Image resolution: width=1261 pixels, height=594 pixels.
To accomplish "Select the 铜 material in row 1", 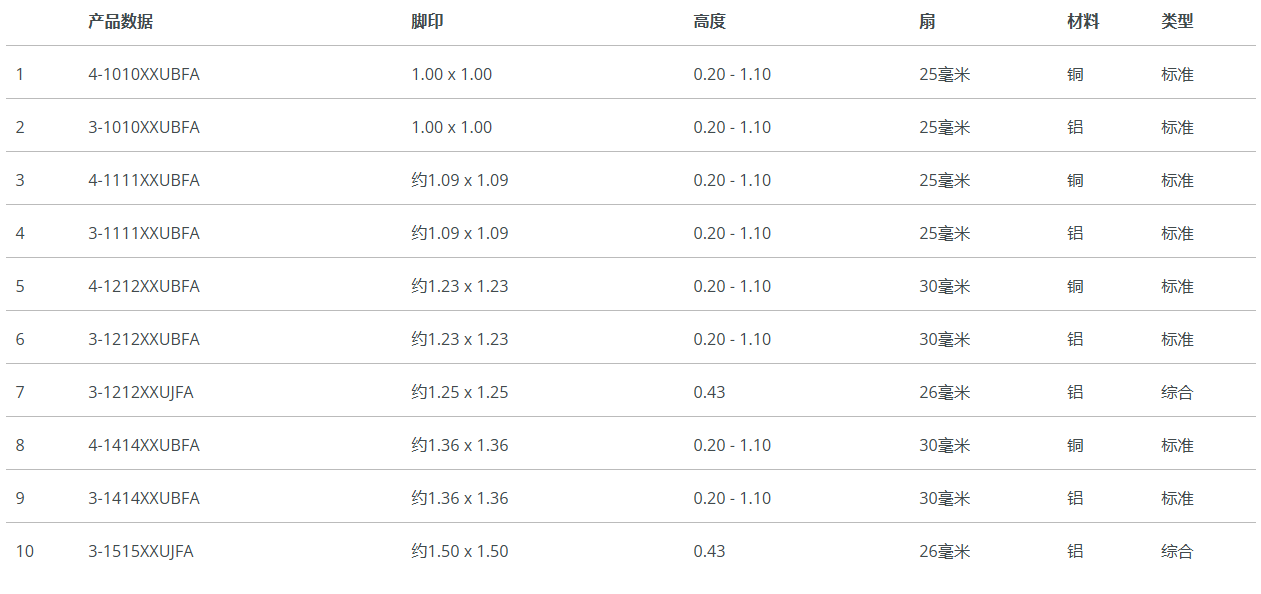I will (x=1075, y=74).
